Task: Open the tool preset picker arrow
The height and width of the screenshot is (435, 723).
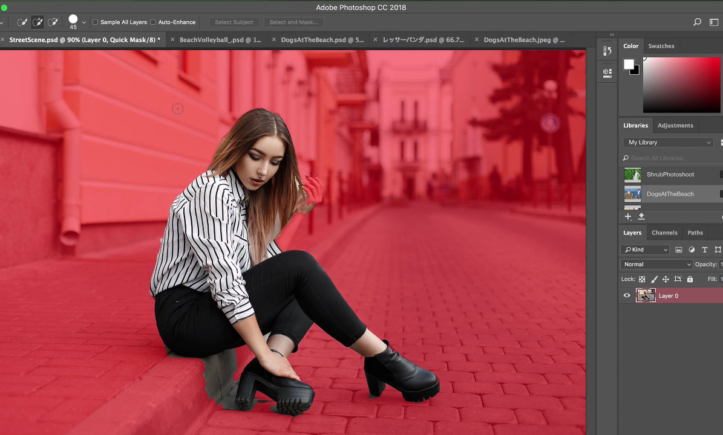Action: 2,22
